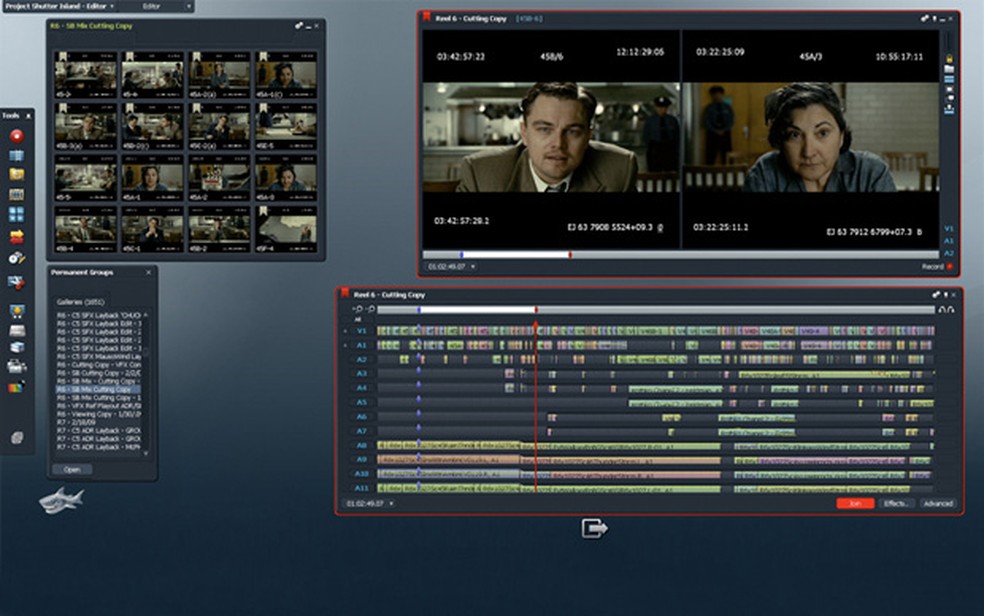984x616 pixels.
Task: Click the stacked boxes tool icon
Action: point(17,347)
